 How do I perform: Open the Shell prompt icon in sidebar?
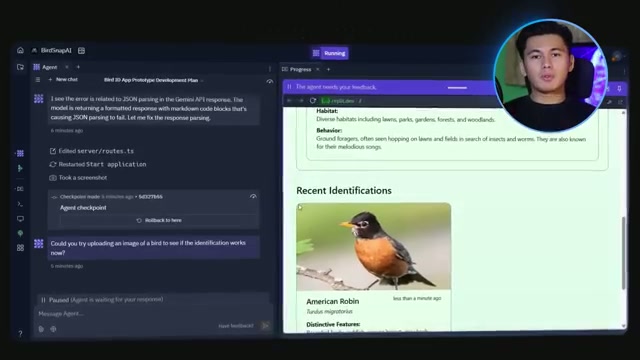tap(20, 204)
